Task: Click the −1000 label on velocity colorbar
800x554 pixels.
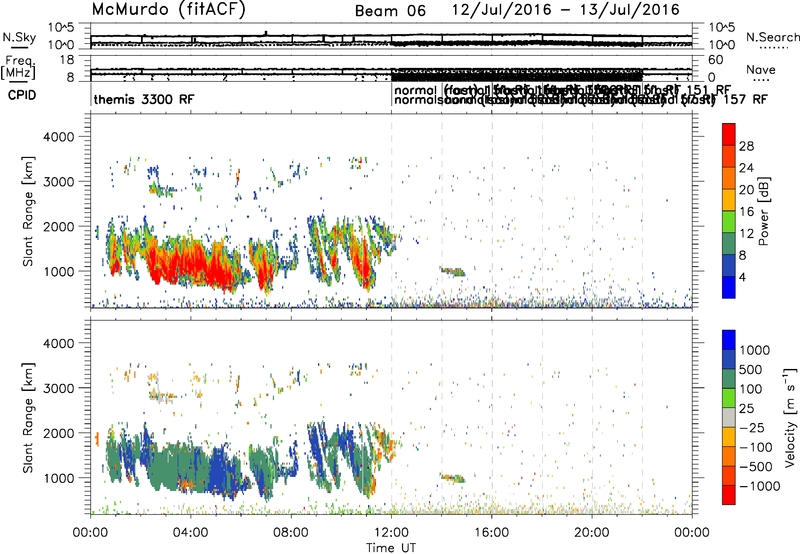Action: (x=759, y=486)
